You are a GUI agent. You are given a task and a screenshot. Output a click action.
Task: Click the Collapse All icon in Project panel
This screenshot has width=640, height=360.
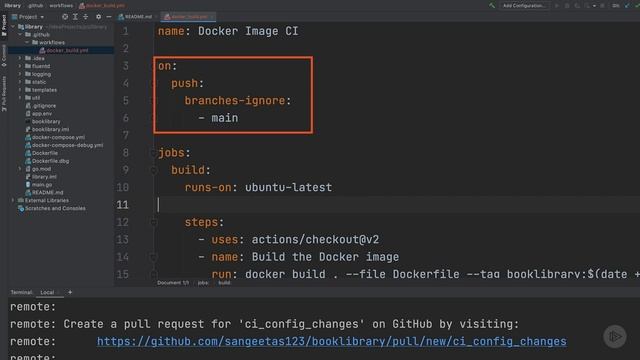86,17
